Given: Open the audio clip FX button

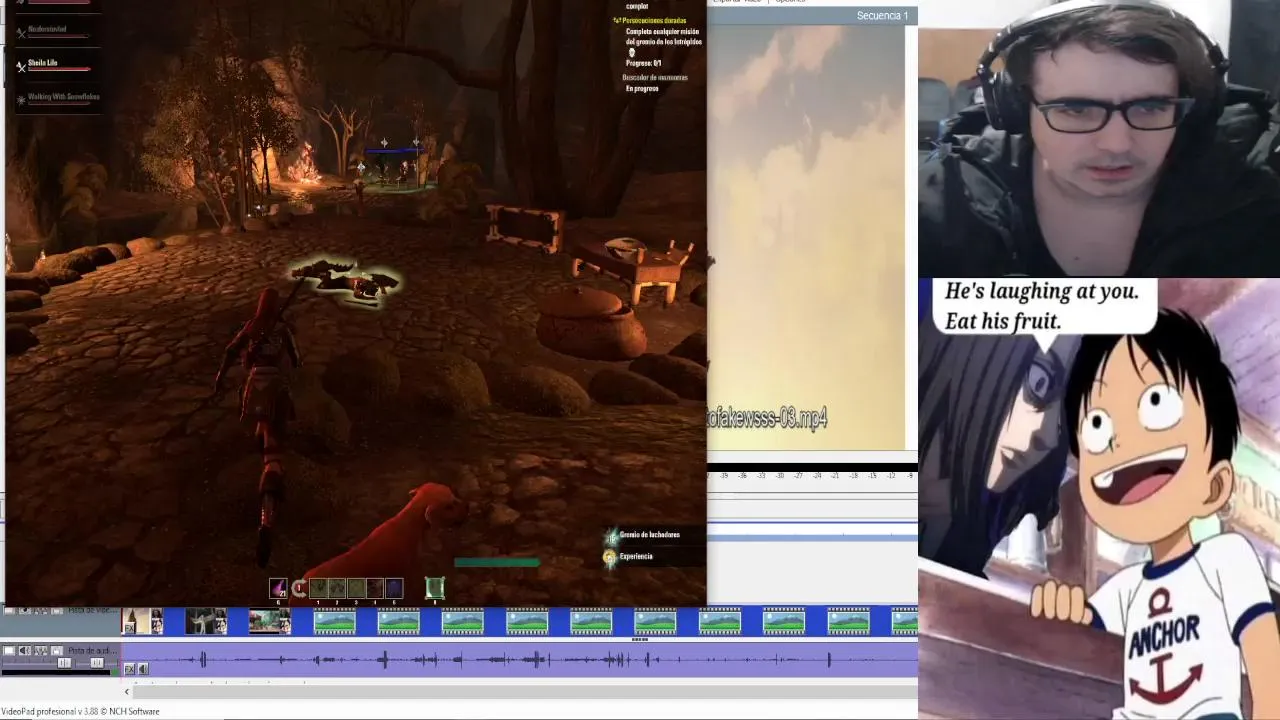Looking at the screenshot, I should (x=129, y=669).
